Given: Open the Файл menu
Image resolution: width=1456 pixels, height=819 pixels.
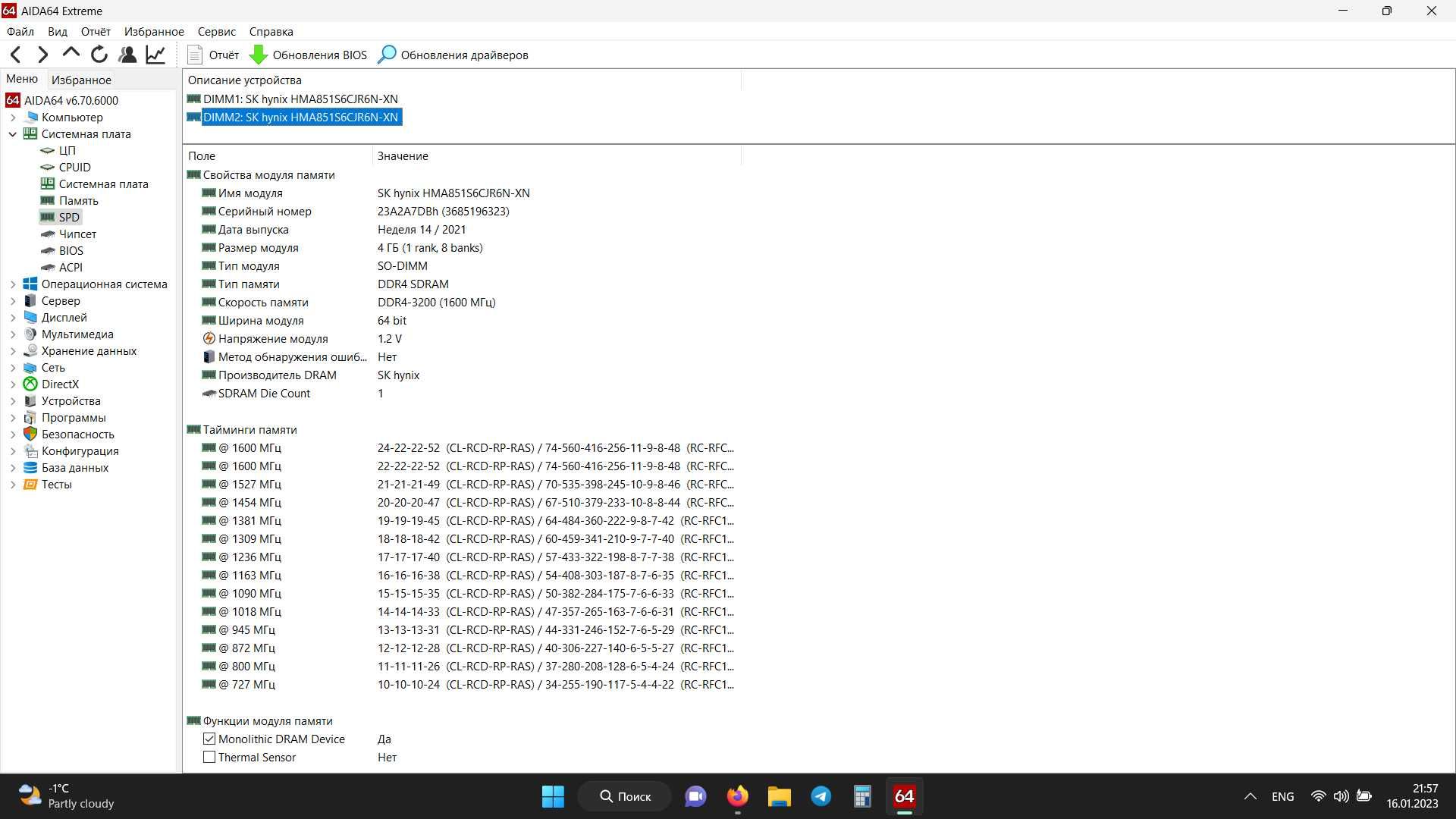Looking at the screenshot, I should pos(20,31).
